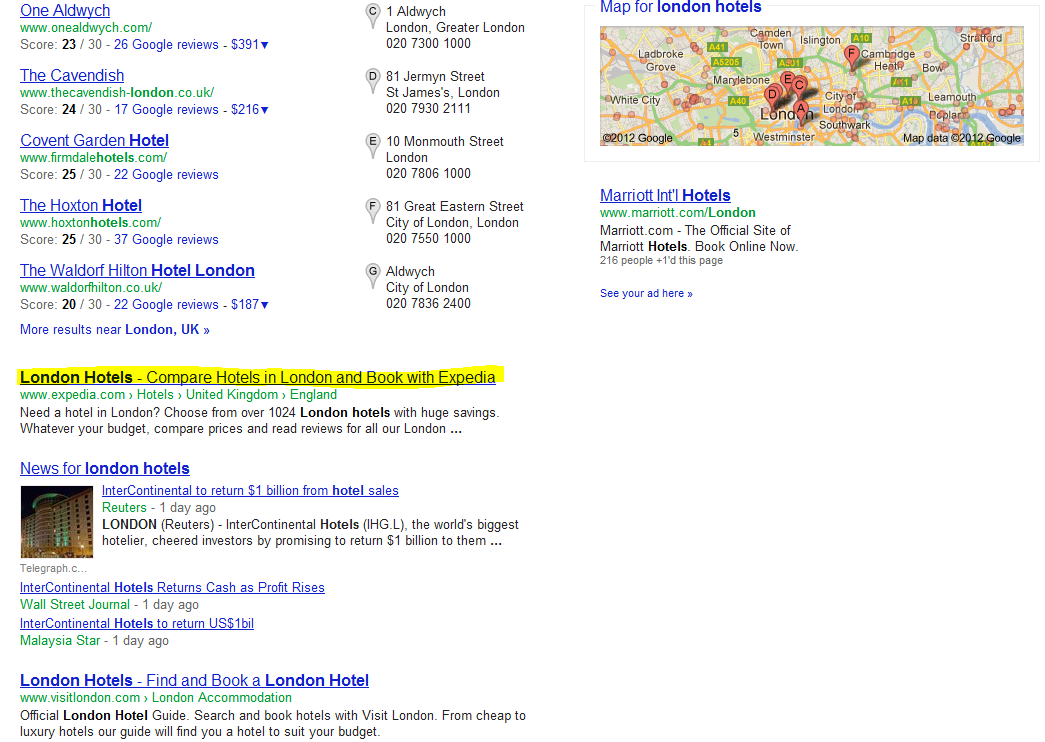Expand the $187 price dropdown for Waldorf Hilton
Viewport: 1045px width, 742px height.
click(250, 305)
